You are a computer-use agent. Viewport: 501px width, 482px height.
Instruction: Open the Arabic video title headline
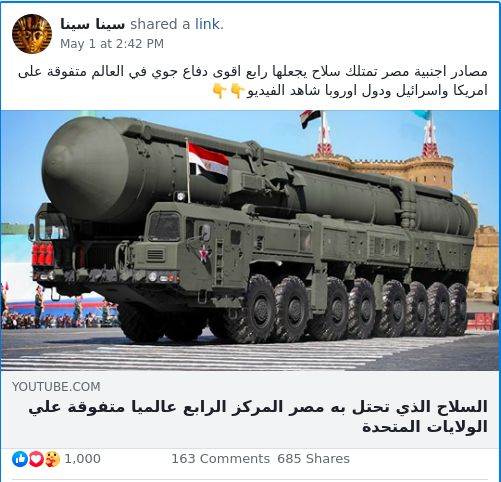click(258, 417)
